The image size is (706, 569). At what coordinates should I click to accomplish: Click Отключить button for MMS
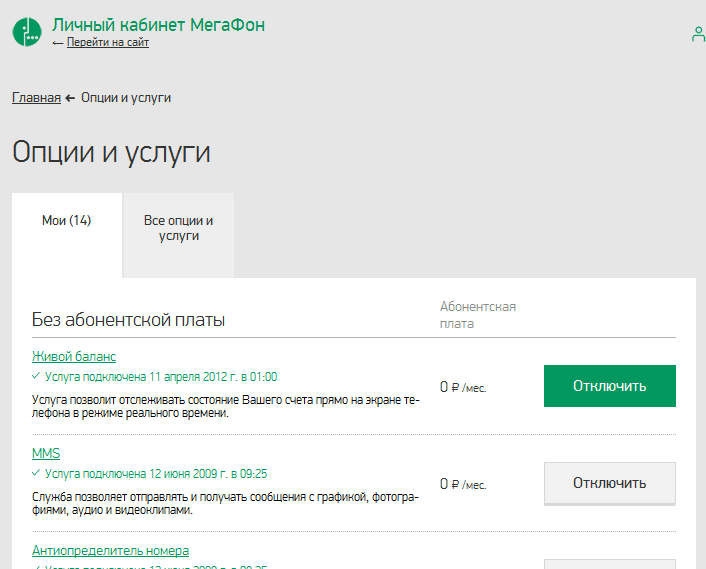[x=610, y=483]
